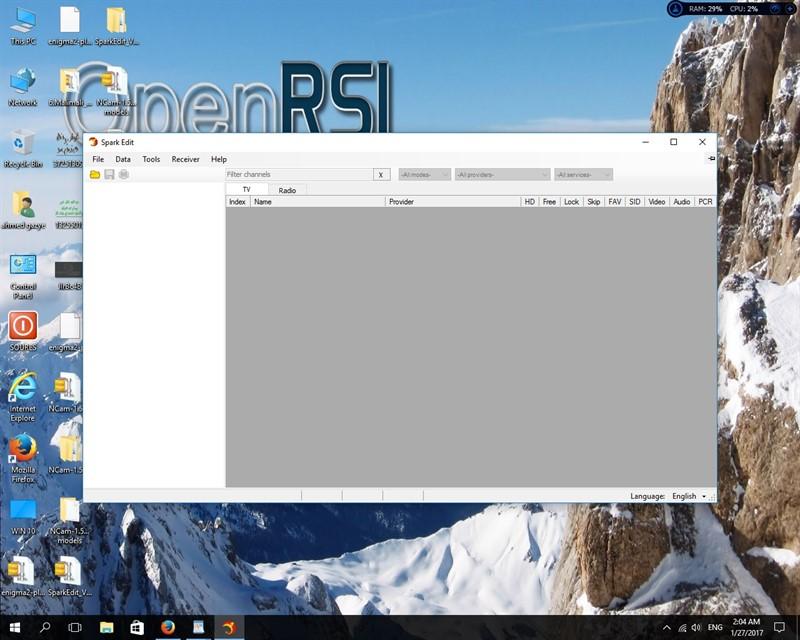Click the taskbar search magnifier
The height and width of the screenshot is (640, 800).
click(45, 627)
